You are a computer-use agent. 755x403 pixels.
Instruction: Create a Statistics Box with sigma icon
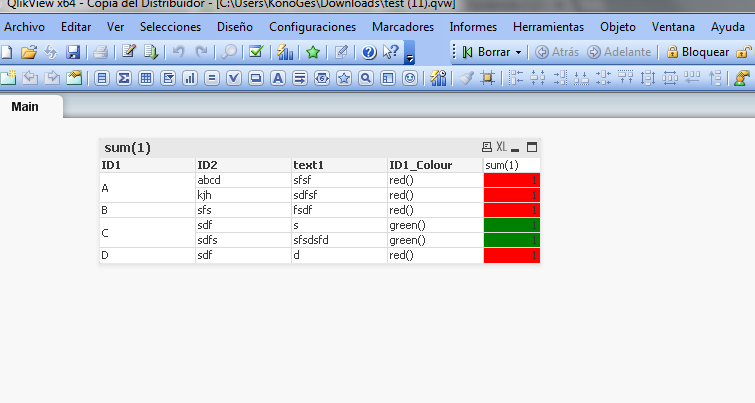[124, 78]
